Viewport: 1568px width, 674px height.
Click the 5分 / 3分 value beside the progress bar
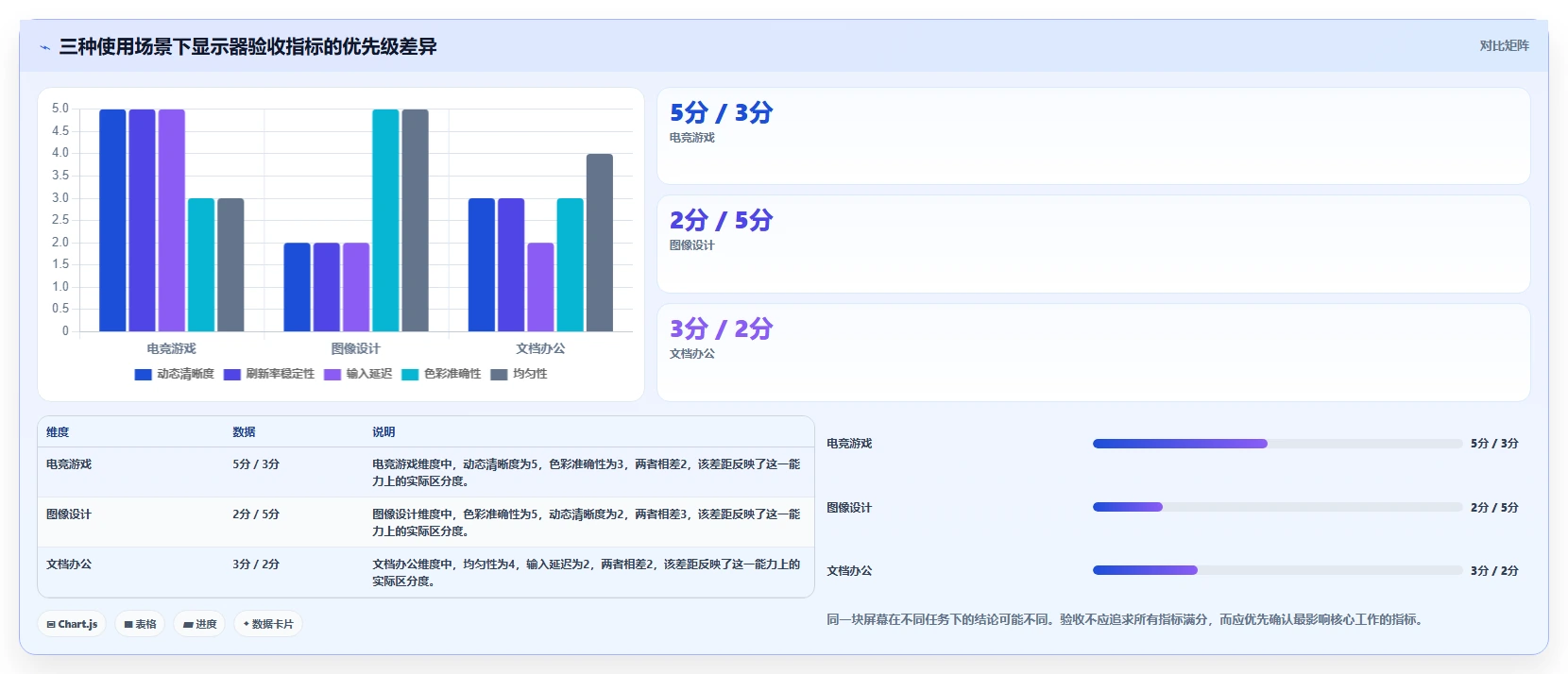(x=1494, y=444)
